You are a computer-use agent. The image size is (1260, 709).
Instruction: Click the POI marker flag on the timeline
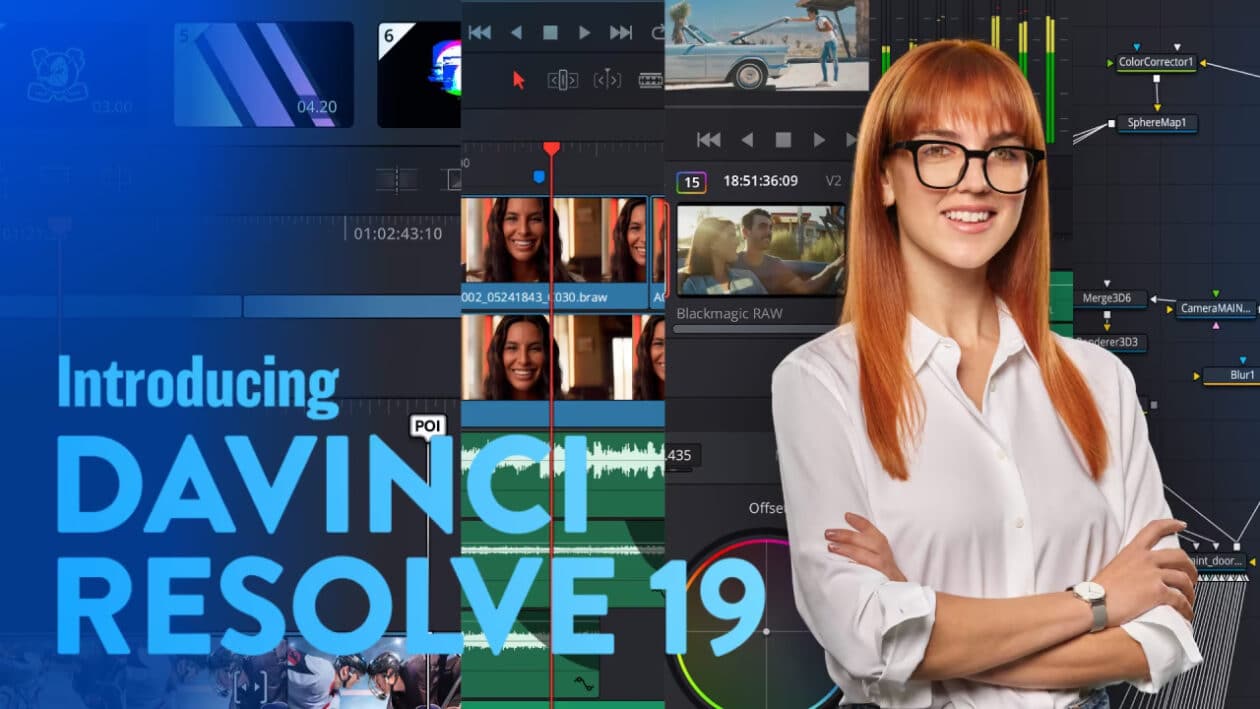coord(428,425)
